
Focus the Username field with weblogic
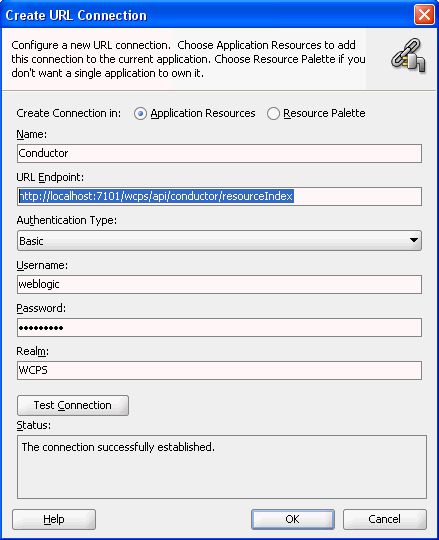tap(219, 284)
